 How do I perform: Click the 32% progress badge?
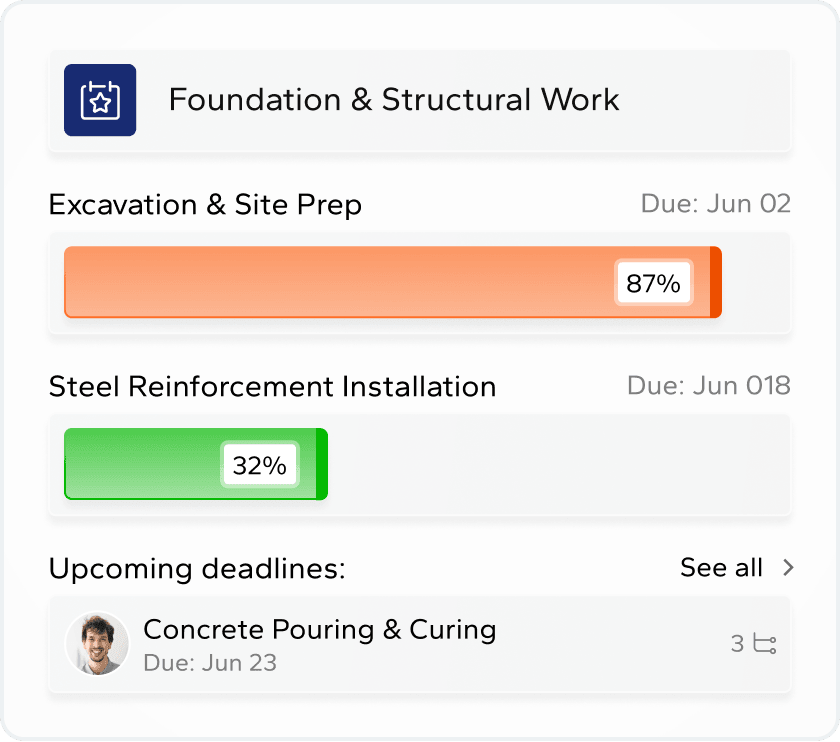(258, 464)
